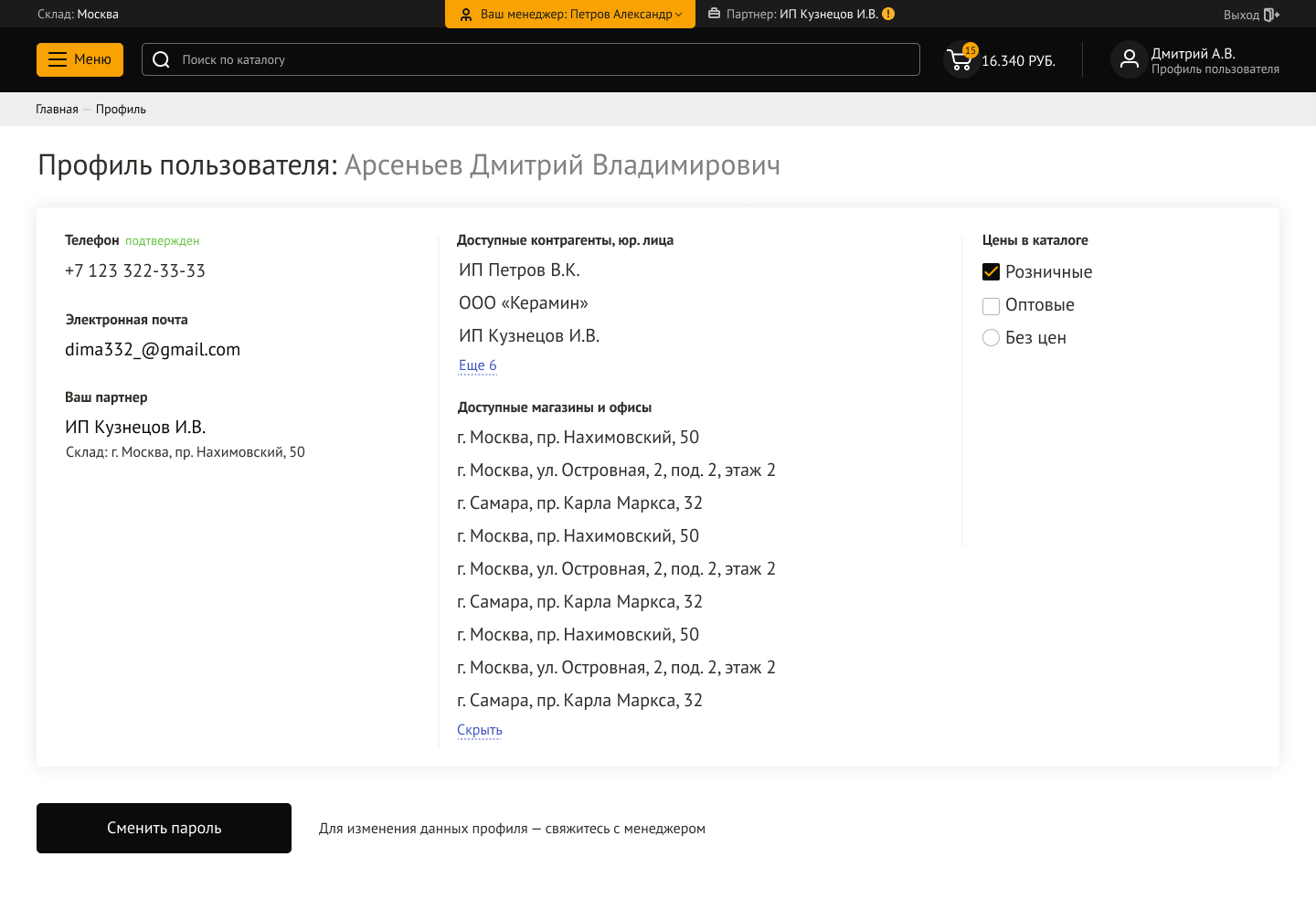Image resolution: width=1316 pixels, height=899 pixels.
Task: Uncheck the Розничные price checkbox
Action: coord(991,272)
